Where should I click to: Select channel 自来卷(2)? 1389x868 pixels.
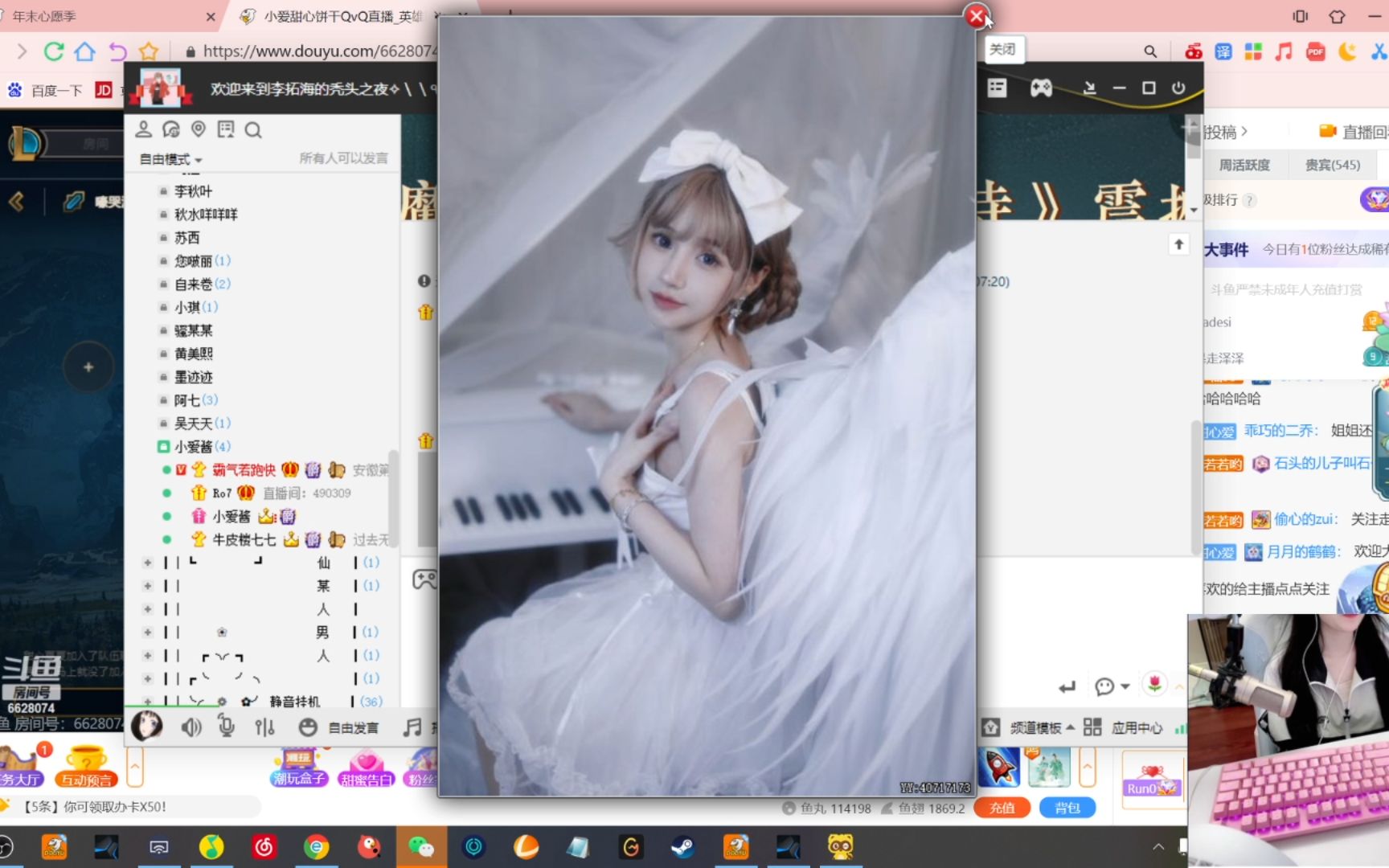coord(203,284)
